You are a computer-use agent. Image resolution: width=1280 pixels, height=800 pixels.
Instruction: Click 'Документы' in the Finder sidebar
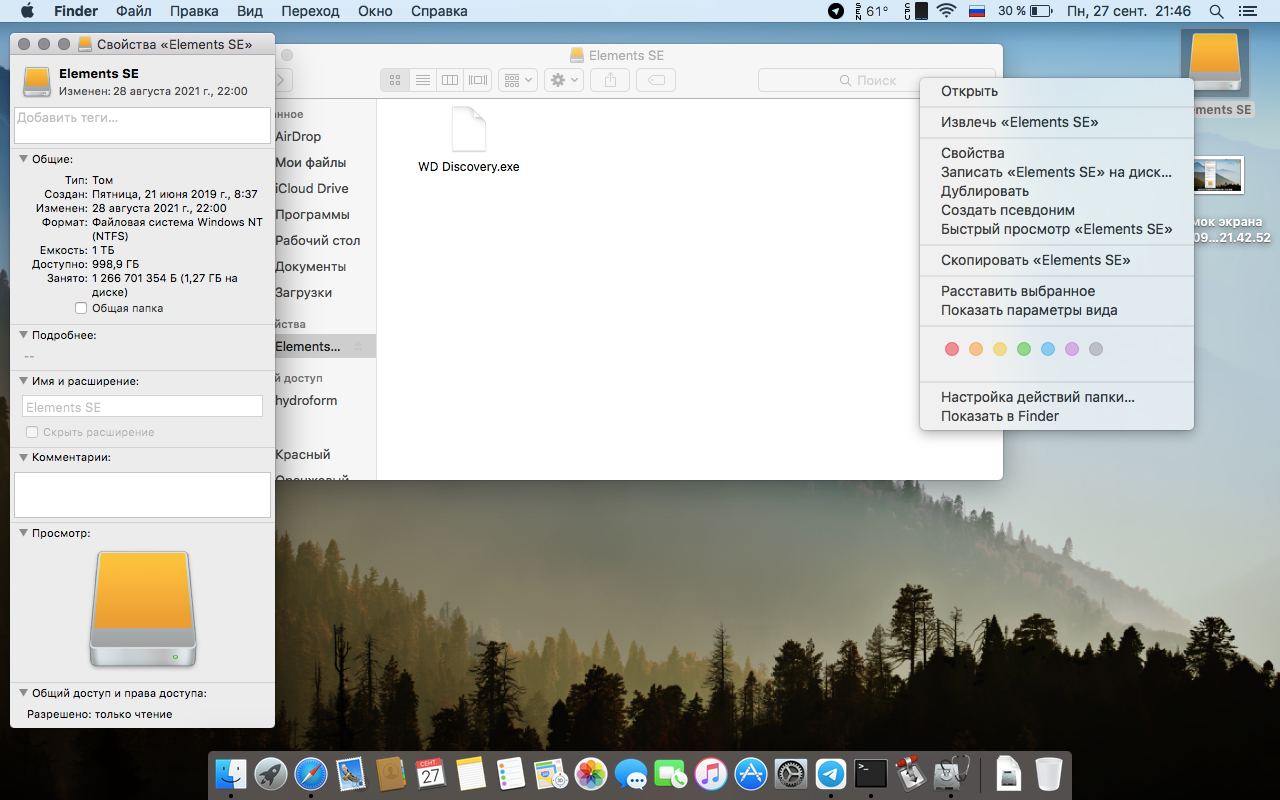click(310, 266)
